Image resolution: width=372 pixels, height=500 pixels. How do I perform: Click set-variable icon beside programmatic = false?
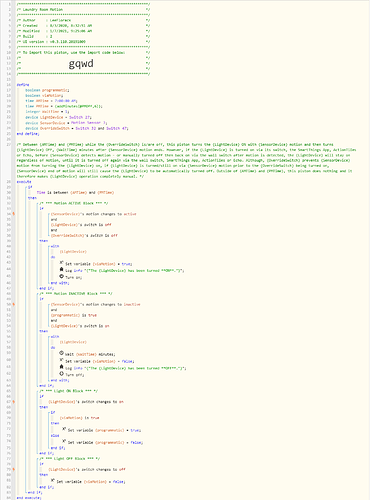coord(64,441)
